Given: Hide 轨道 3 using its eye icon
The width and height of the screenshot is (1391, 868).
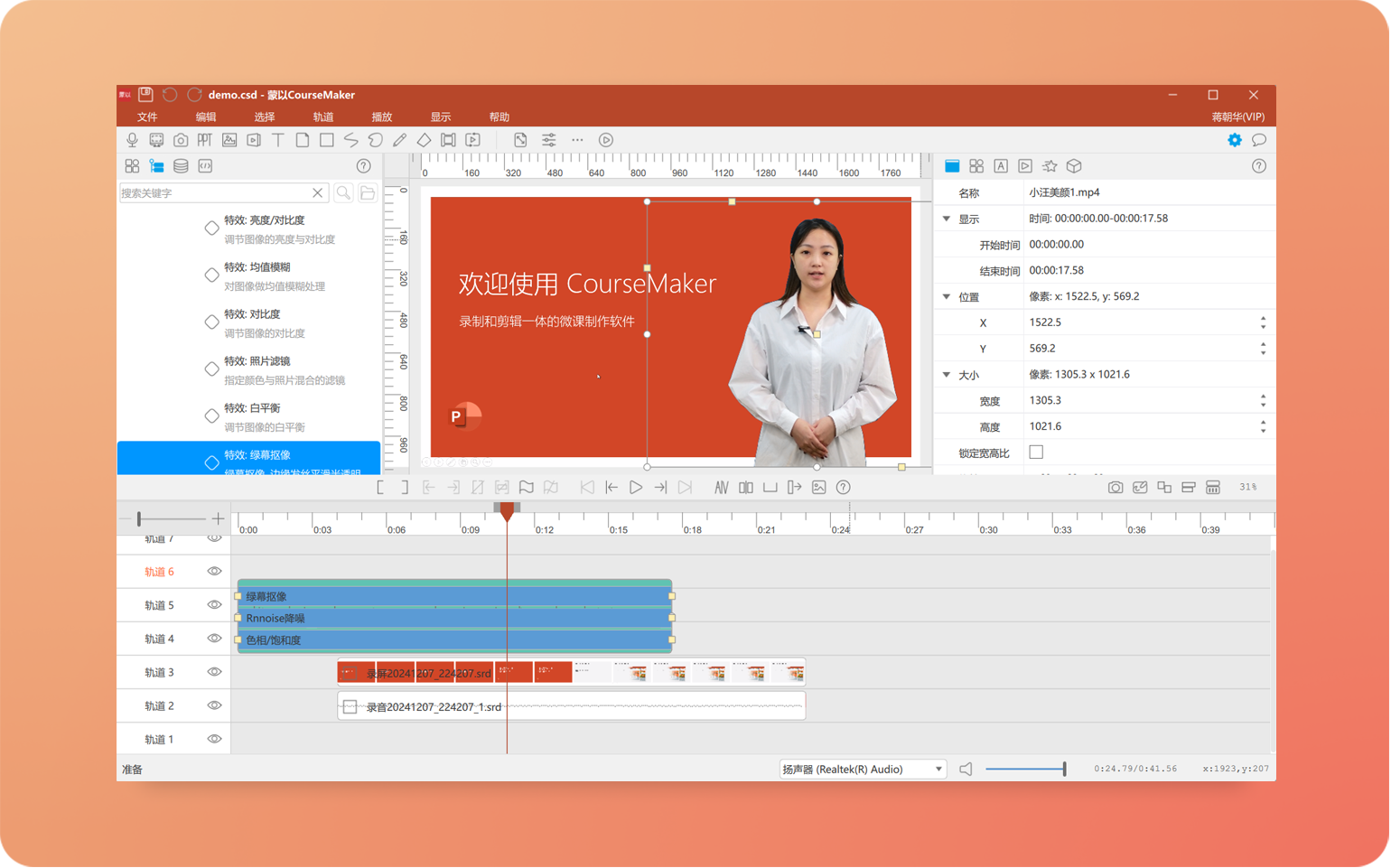Looking at the screenshot, I should click(x=214, y=672).
